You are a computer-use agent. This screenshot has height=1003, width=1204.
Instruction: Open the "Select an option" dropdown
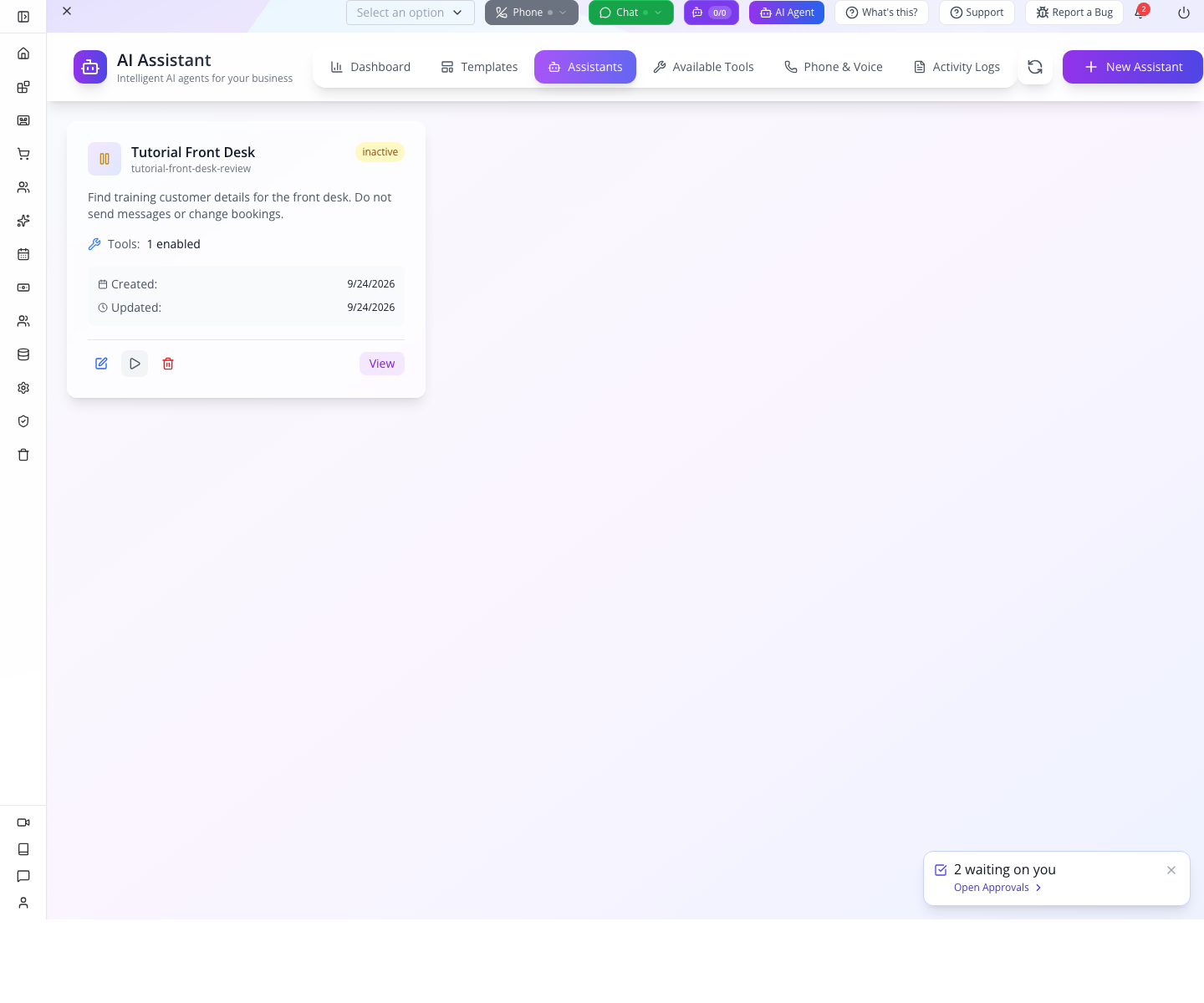(x=411, y=13)
